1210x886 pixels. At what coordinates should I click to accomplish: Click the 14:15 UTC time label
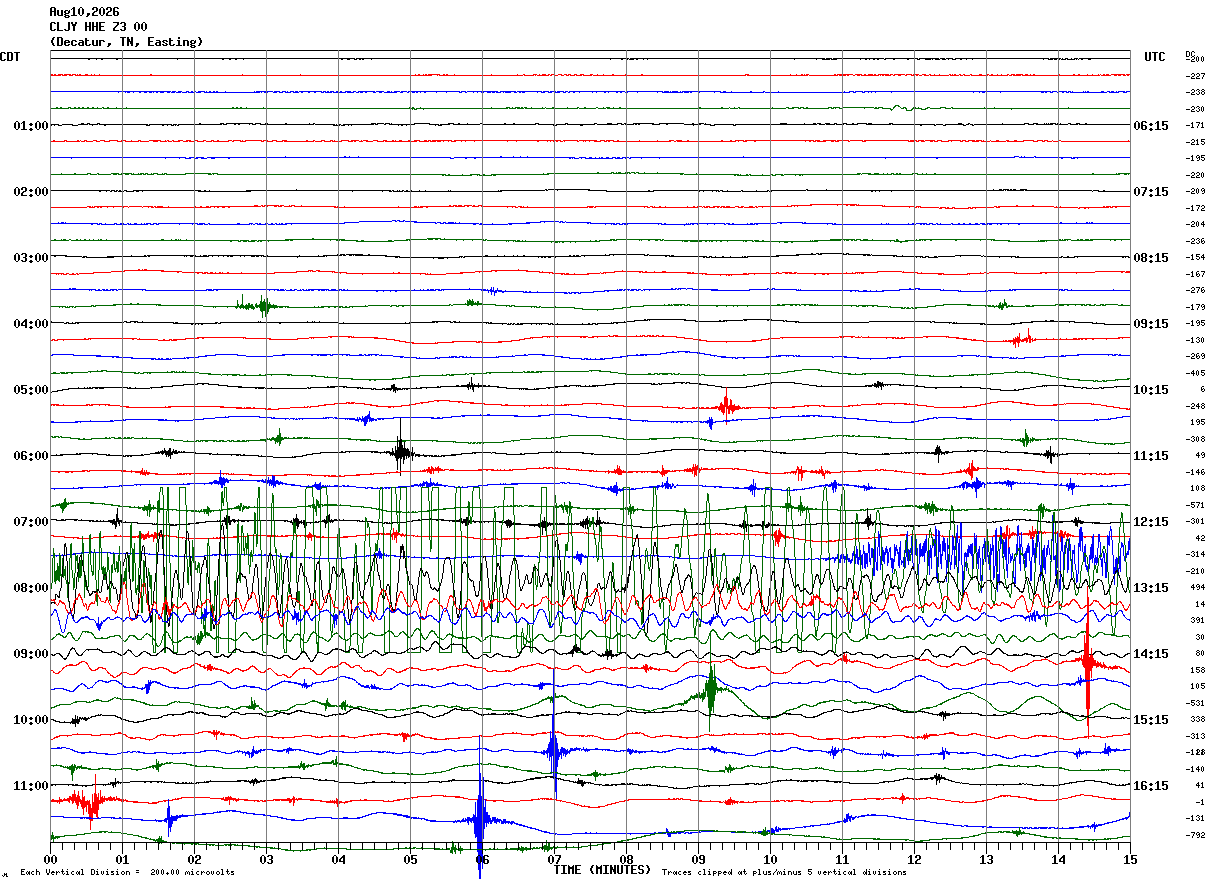(1150, 654)
